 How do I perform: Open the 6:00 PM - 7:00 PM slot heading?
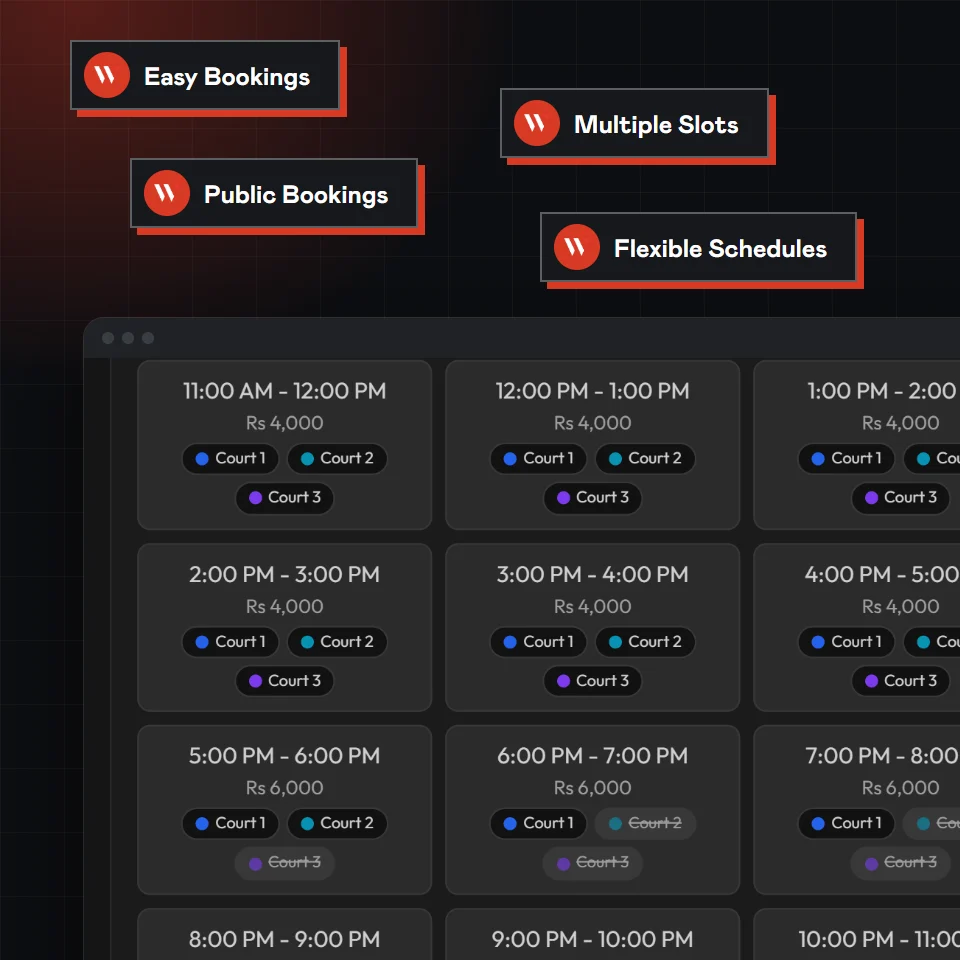point(593,756)
